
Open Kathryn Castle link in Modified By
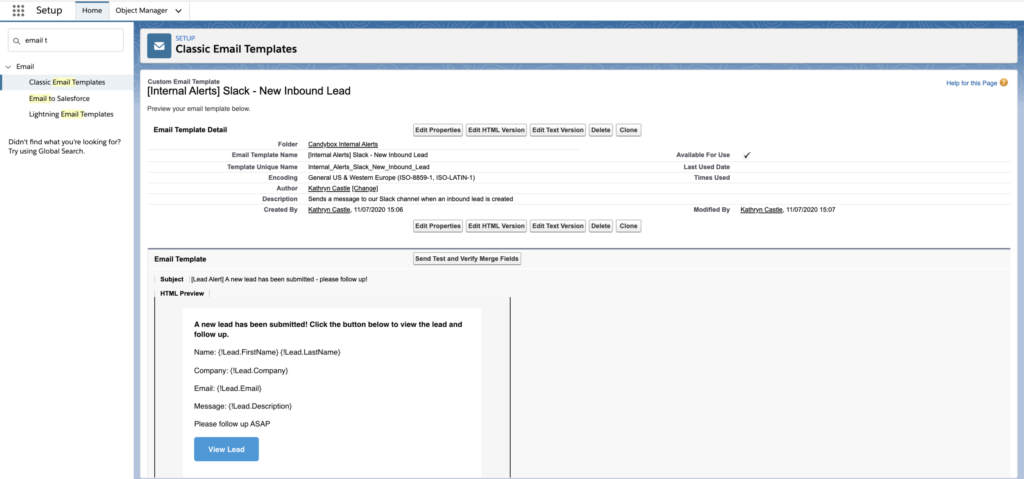761,210
